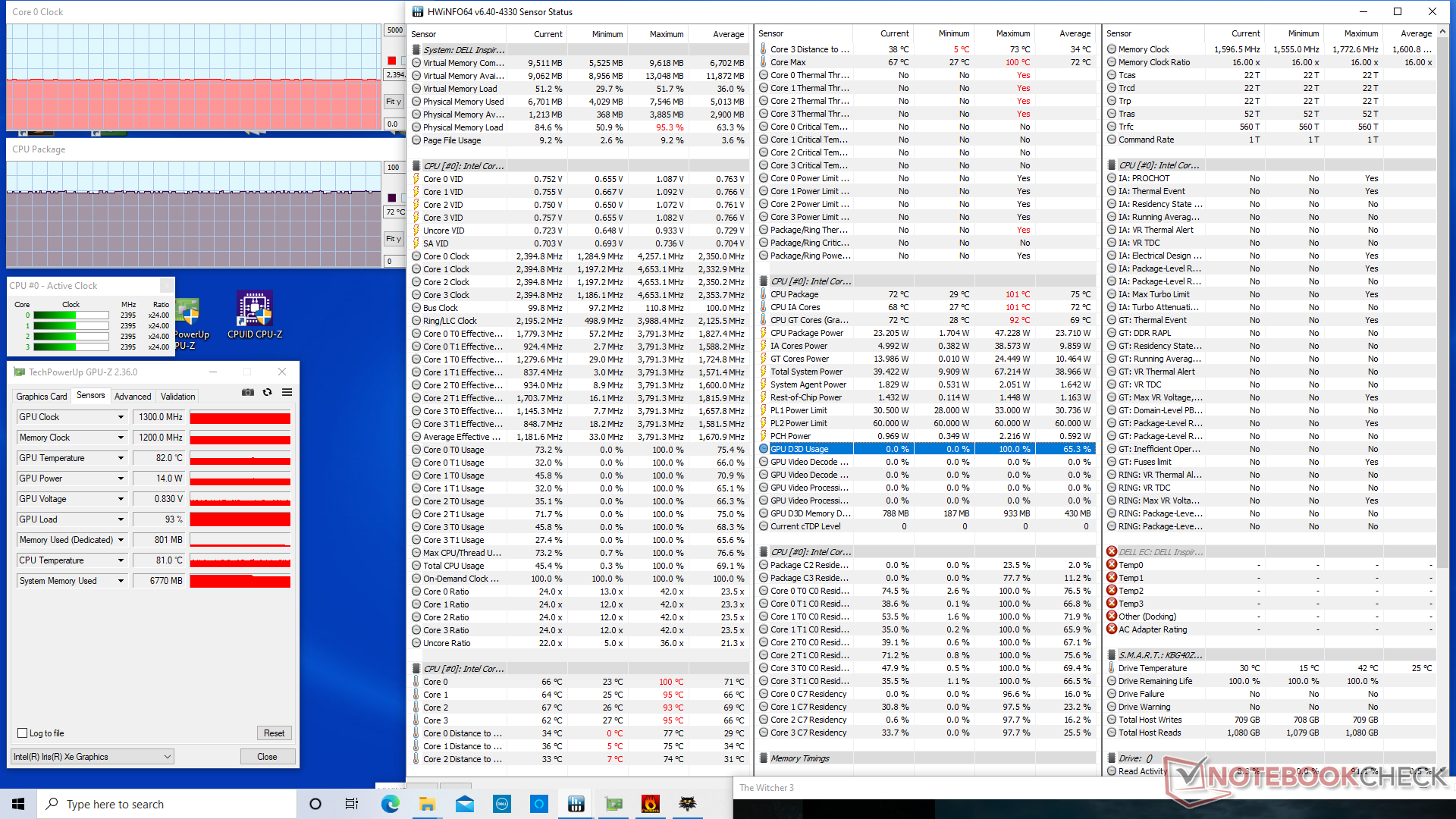Click the GPU-Z refresh icon

click(267, 392)
